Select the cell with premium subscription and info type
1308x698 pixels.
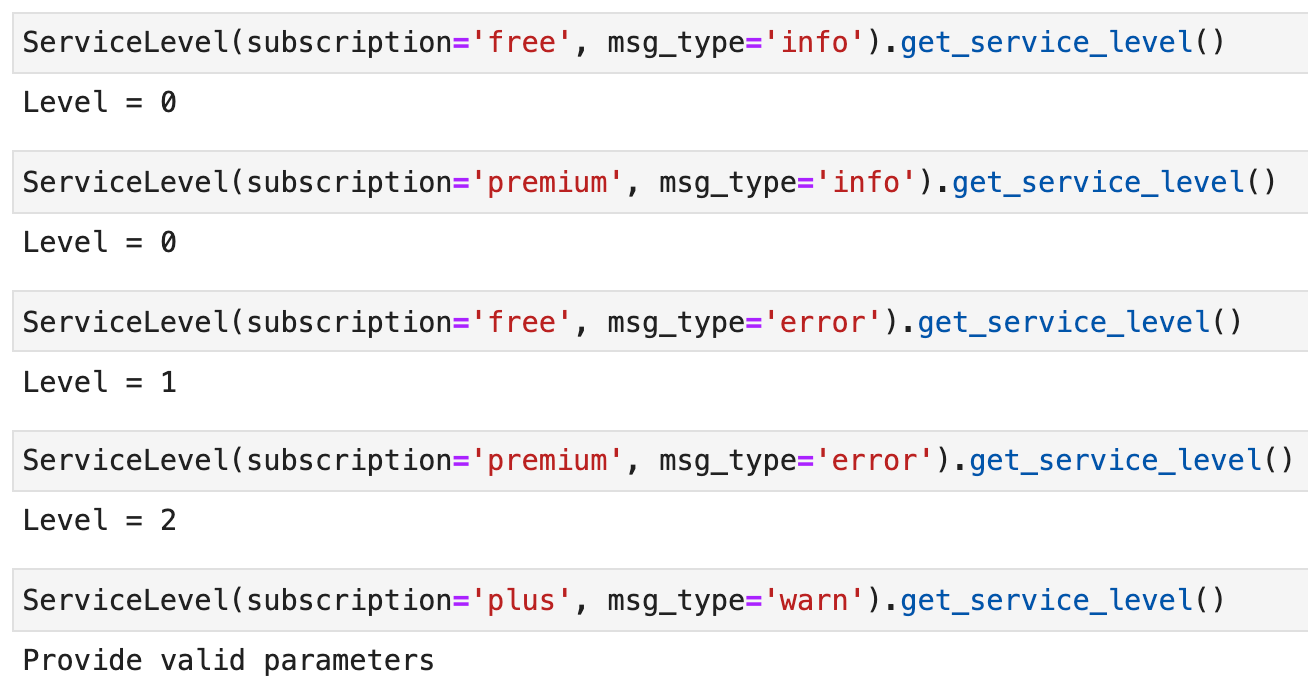pyautogui.click(x=660, y=183)
